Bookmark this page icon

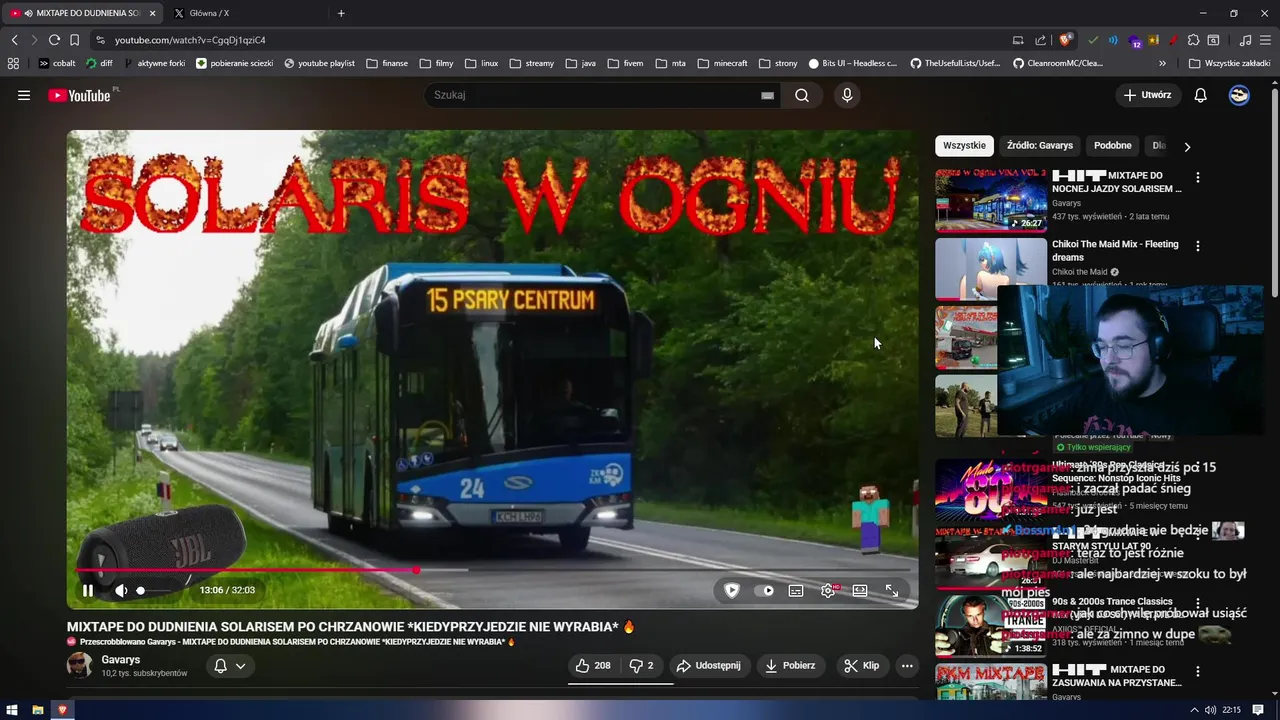click(x=74, y=40)
